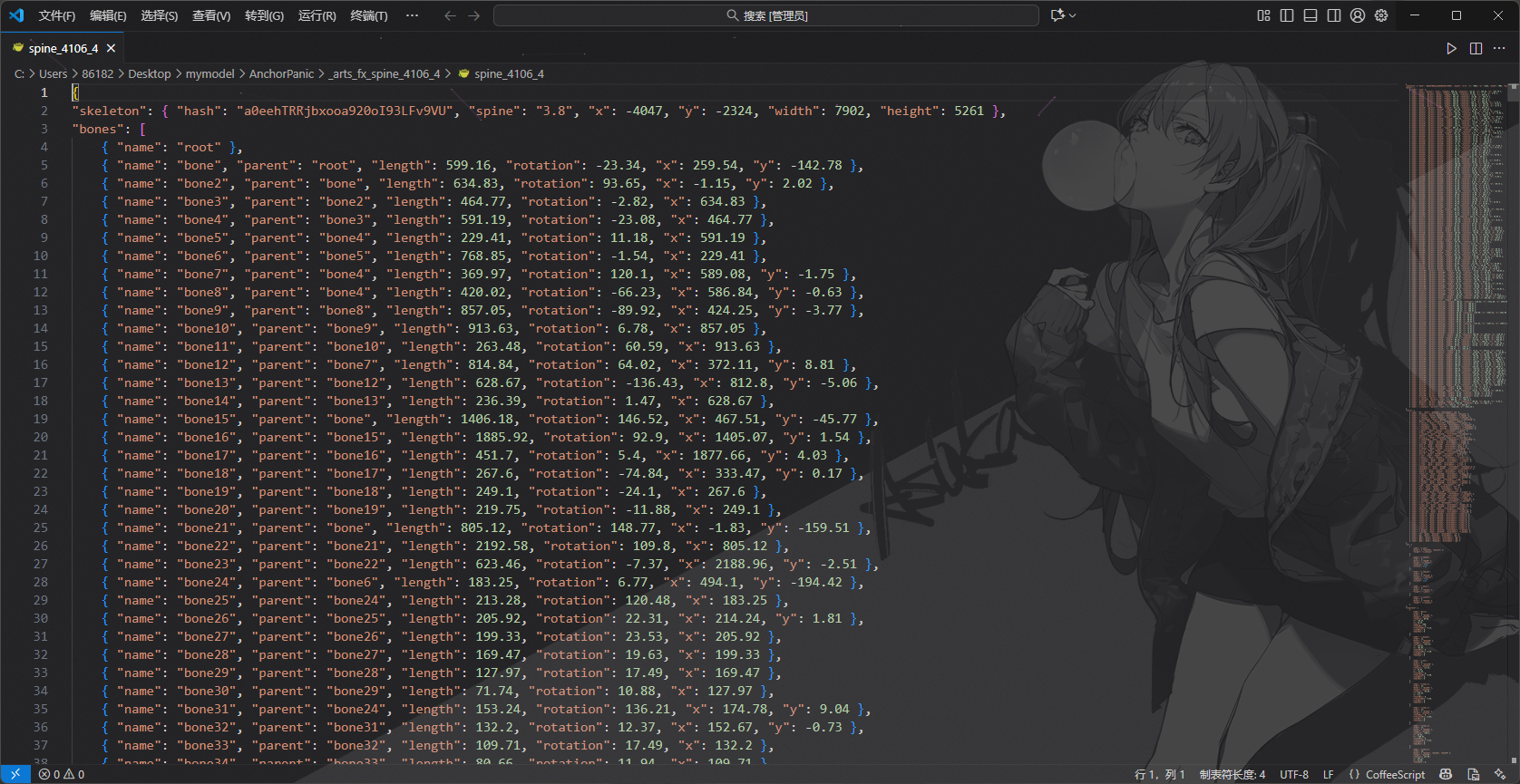Open the 运行(R) menu

coord(317,15)
